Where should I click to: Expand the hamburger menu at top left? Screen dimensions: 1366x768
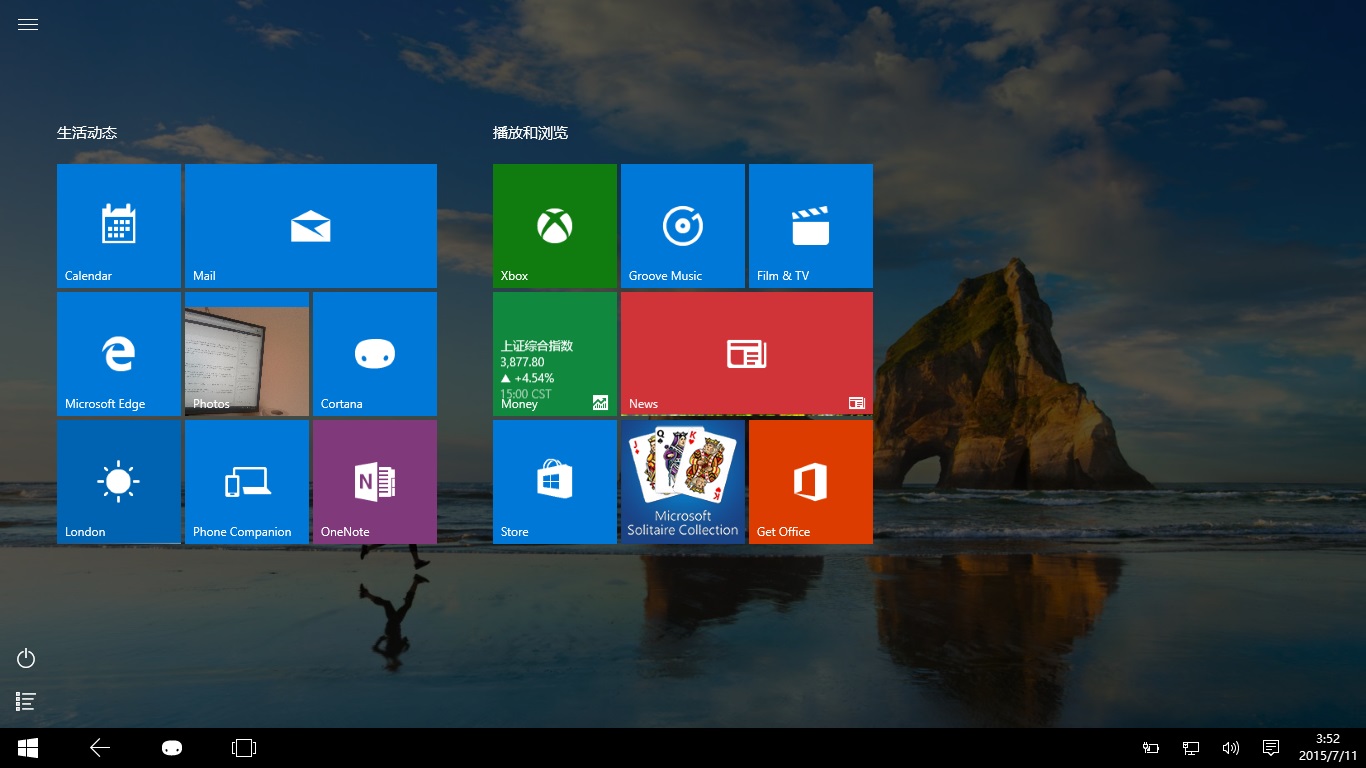[x=28, y=25]
